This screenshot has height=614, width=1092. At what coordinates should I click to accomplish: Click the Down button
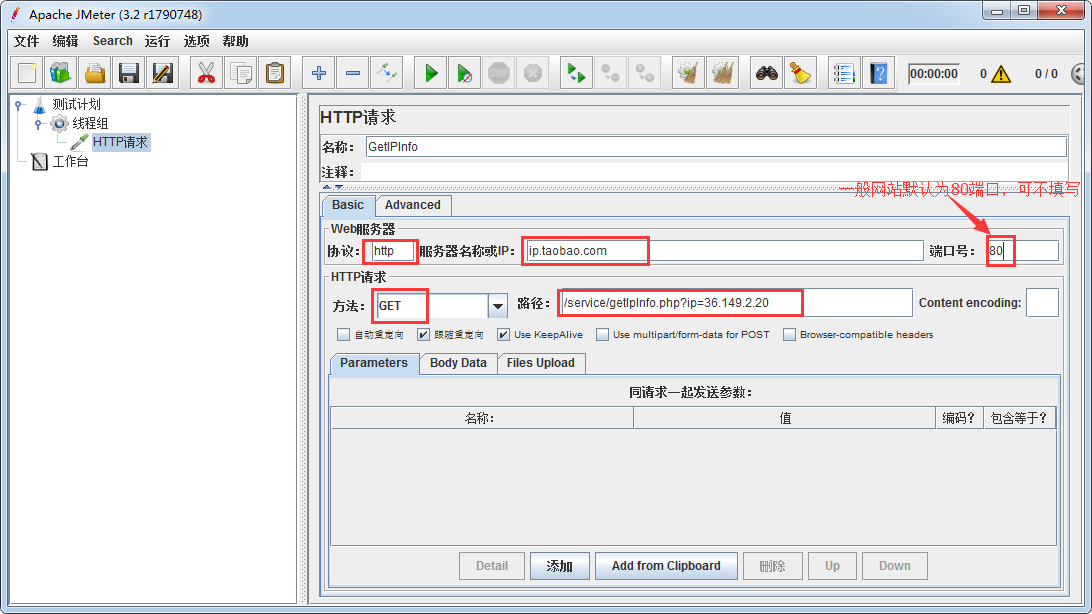tap(895, 566)
